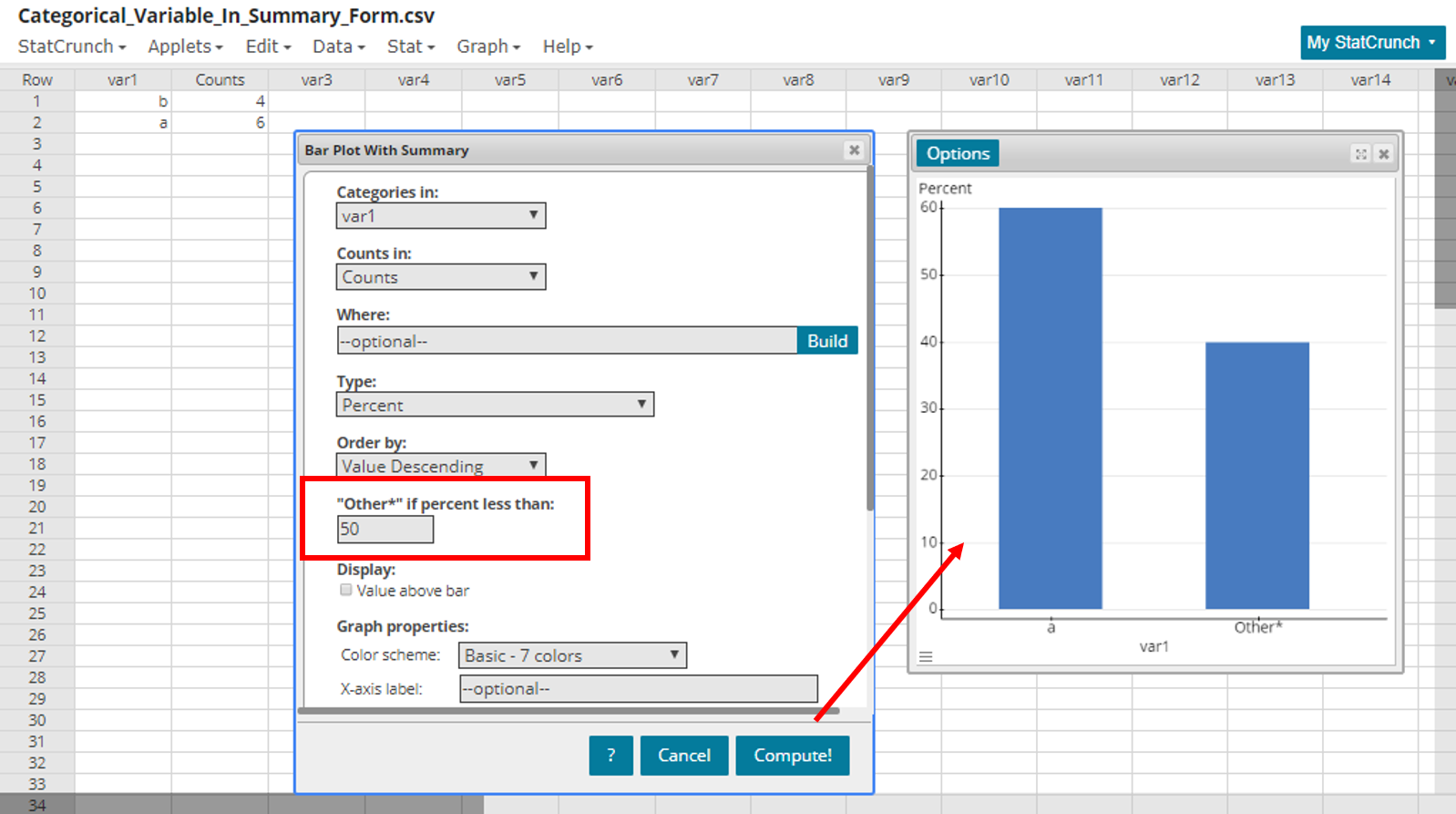Close the bar plot graph window
The height and width of the screenshot is (814, 1456).
pos(1383,154)
